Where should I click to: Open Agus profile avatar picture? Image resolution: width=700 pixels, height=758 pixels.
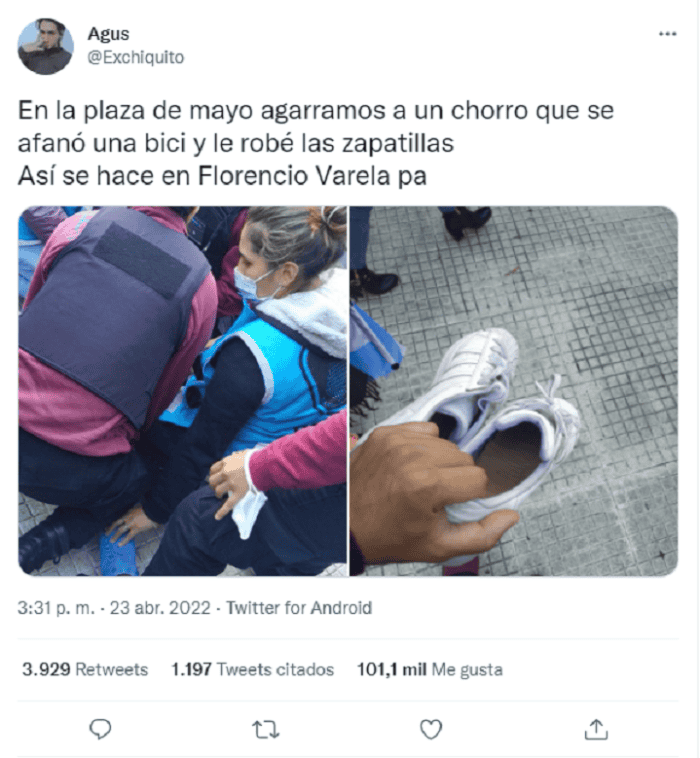coord(45,46)
